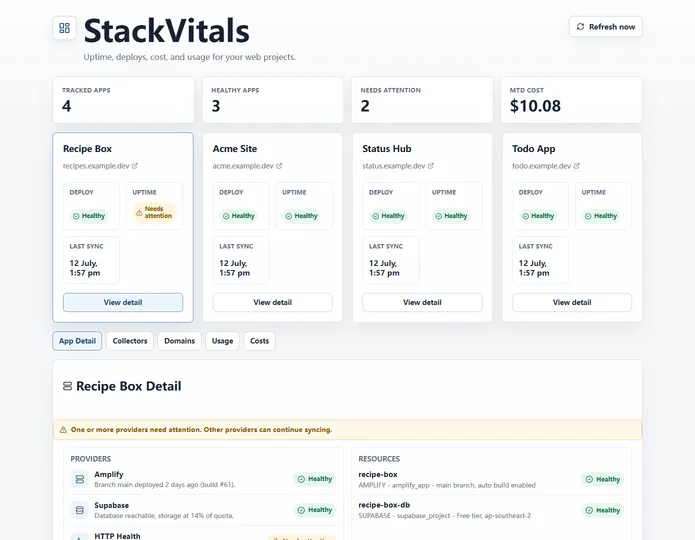Screen dimensions: 695x540
Task: Click the warning triangle icon in the attention banner
Action: [63, 430]
